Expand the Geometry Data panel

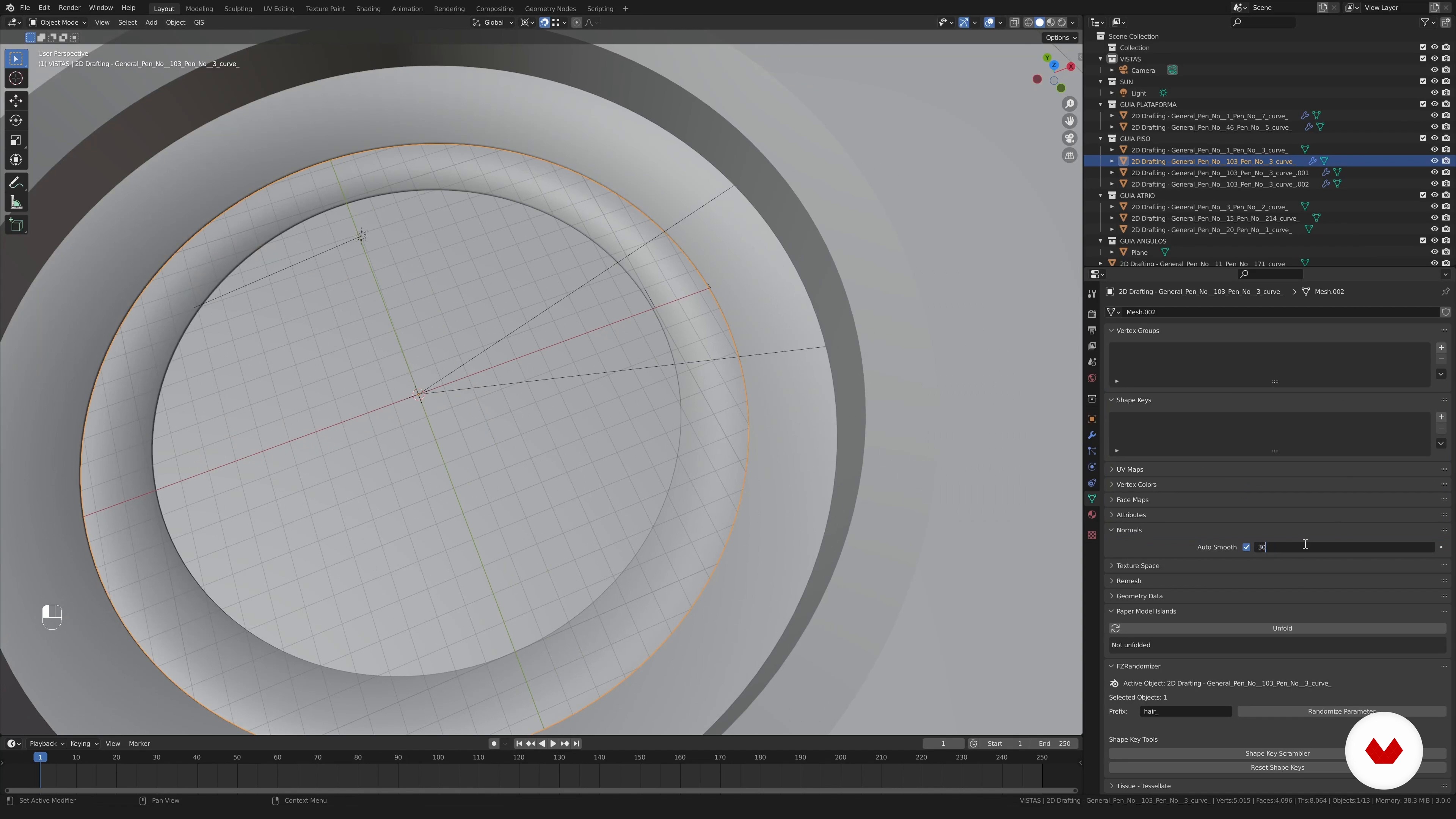click(1139, 596)
